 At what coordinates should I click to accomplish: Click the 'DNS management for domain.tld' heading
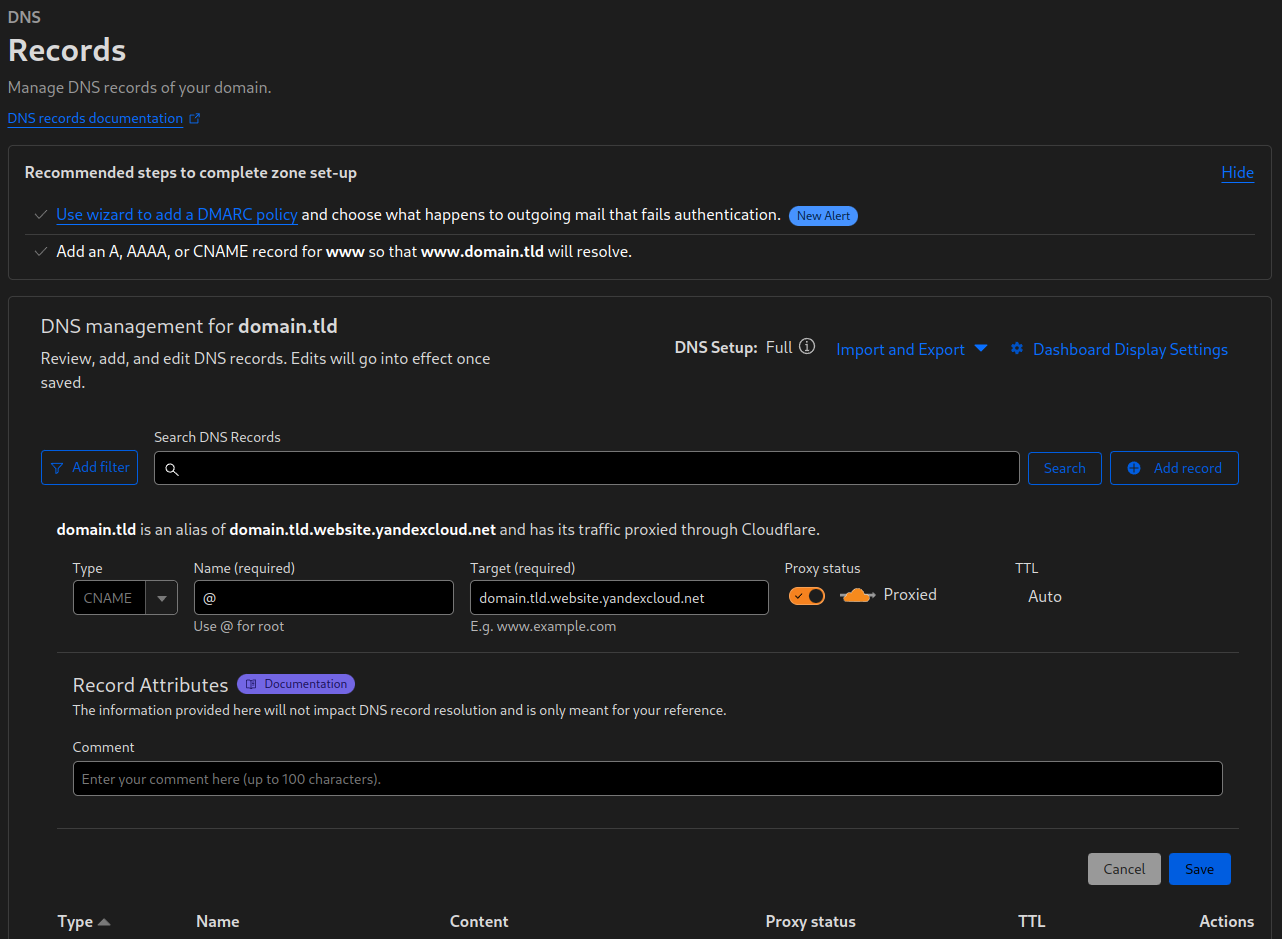(189, 326)
